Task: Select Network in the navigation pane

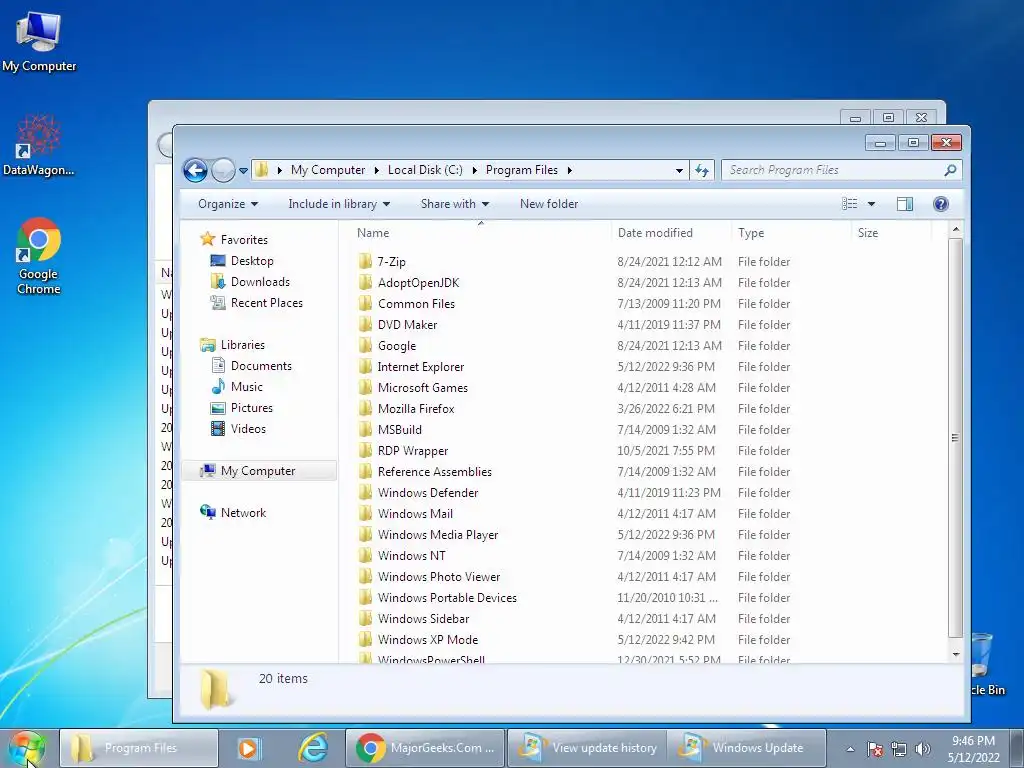Action: point(243,513)
